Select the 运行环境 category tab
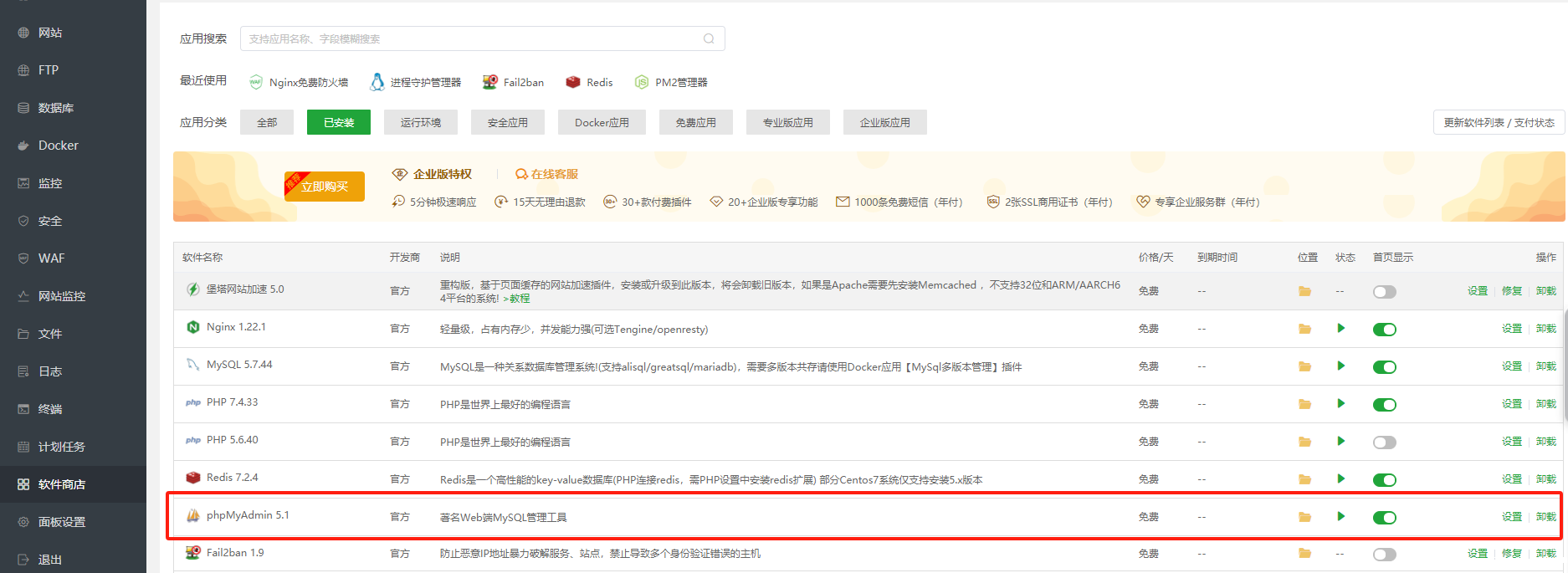Viewport: 1568px width, 573px height. (420, 122)
